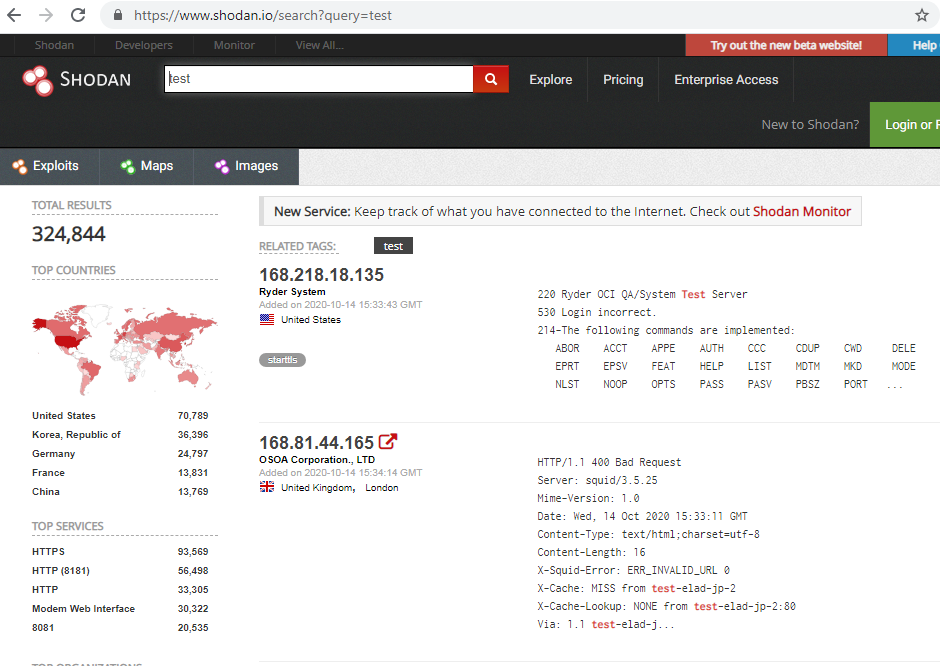This screenshot has height=666, width=940.
Task: Click 'Added on 2020-10-14 15:34:14 GMT' timestamp
Action: 341,472
